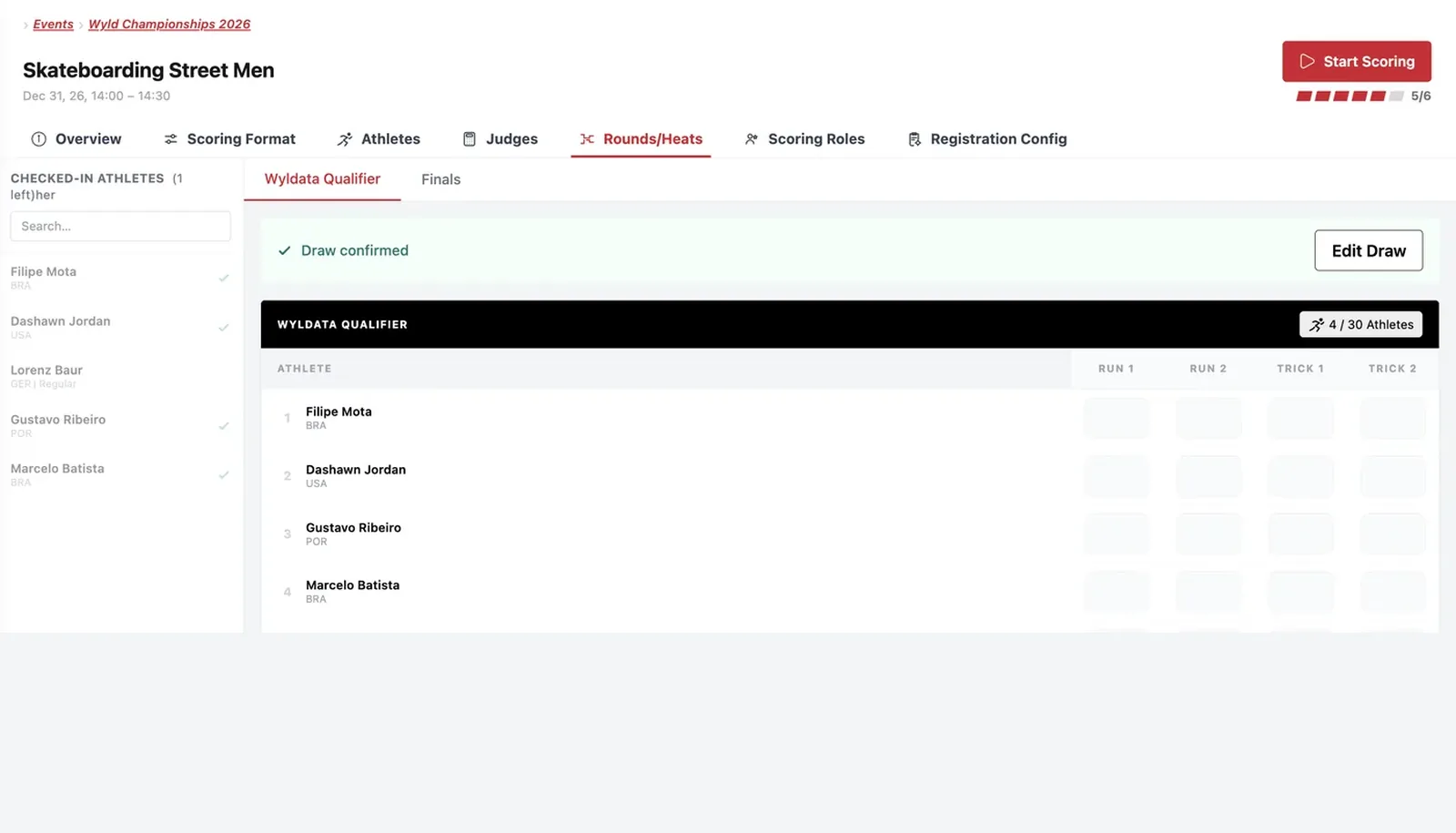Click Dashawn Jordan row in qualifier table

850,476
